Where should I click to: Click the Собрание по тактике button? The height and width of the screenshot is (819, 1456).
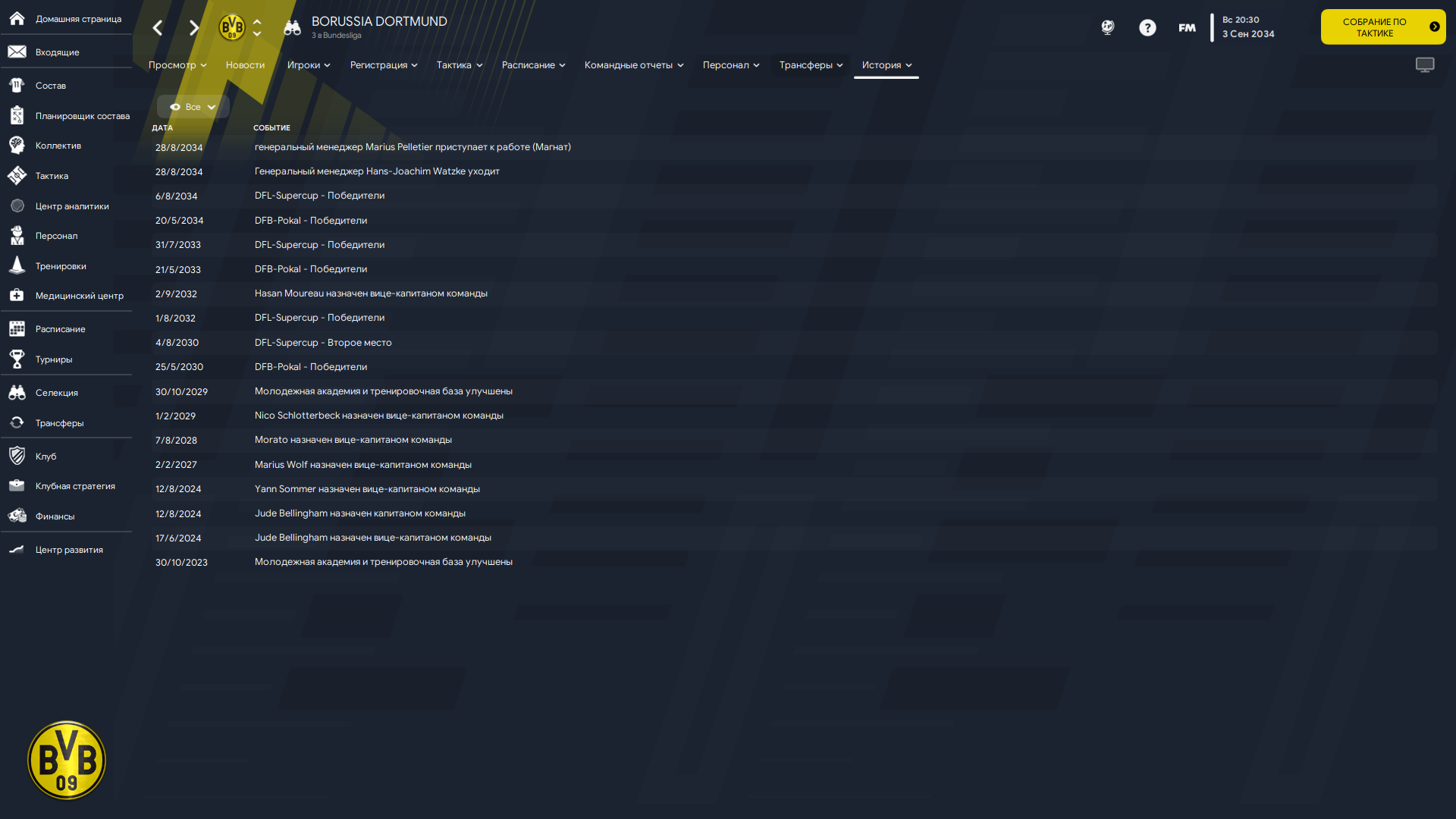1383,27
